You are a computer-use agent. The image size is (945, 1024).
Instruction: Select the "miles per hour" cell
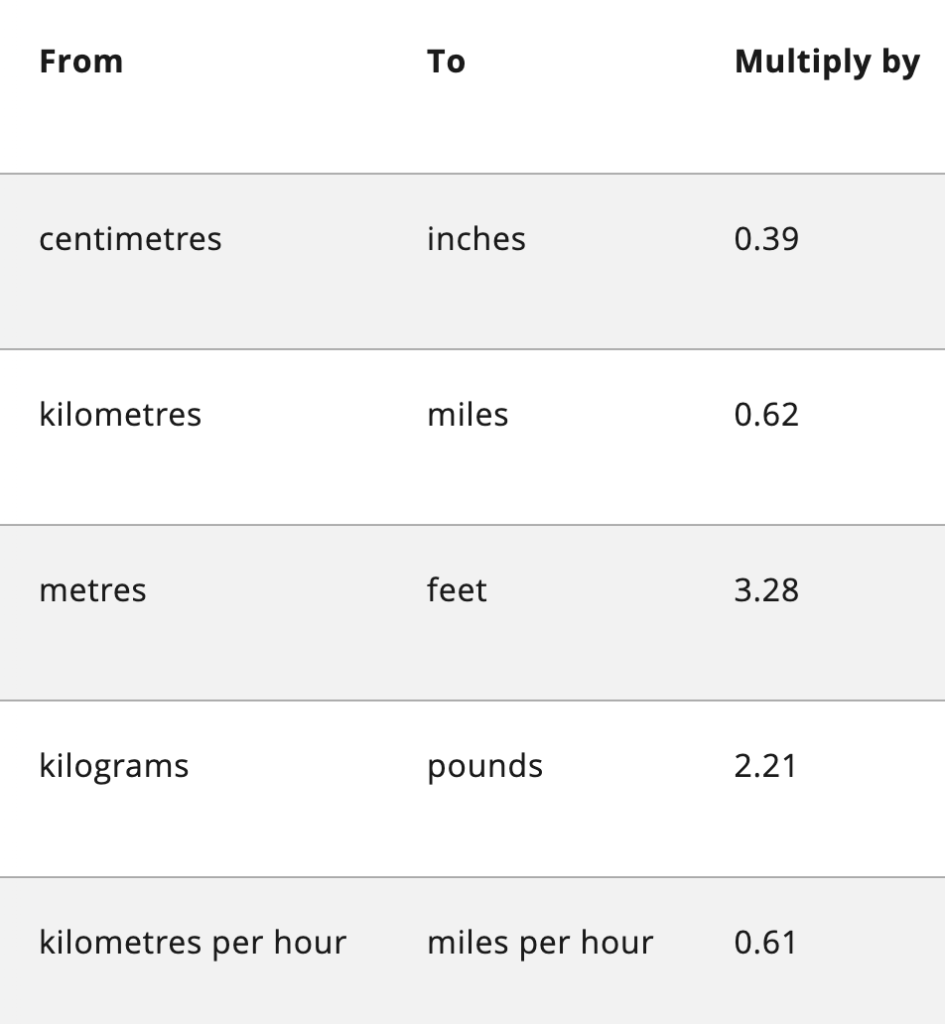[540, 942]
